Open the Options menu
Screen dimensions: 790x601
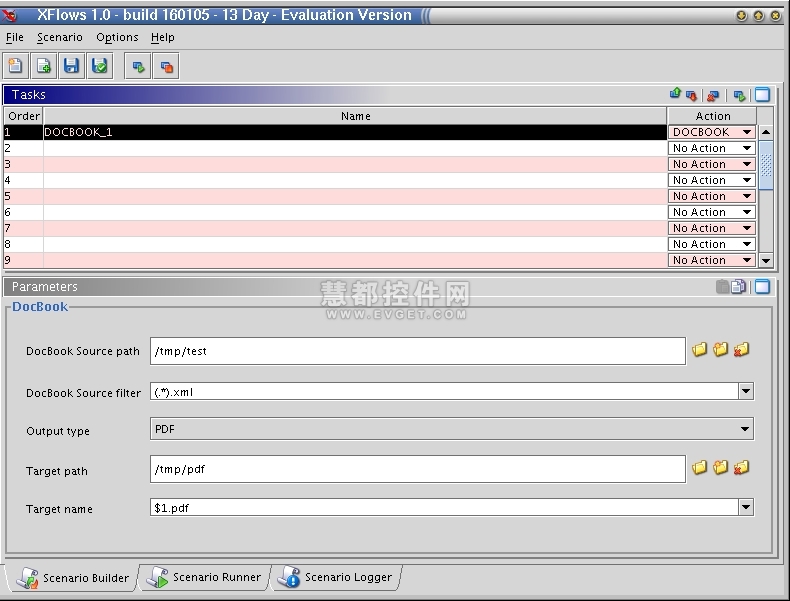click(117, 37)
